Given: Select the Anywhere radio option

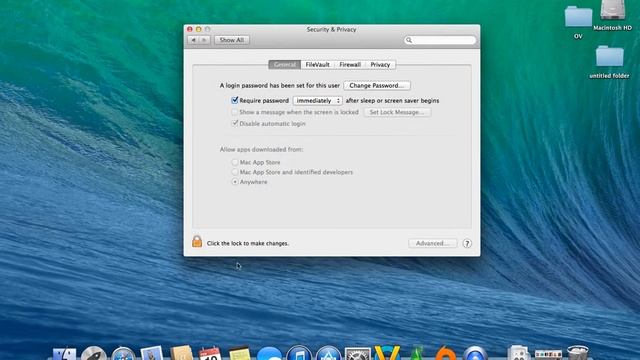Looking at the screenshot, I should click(235, 182).
